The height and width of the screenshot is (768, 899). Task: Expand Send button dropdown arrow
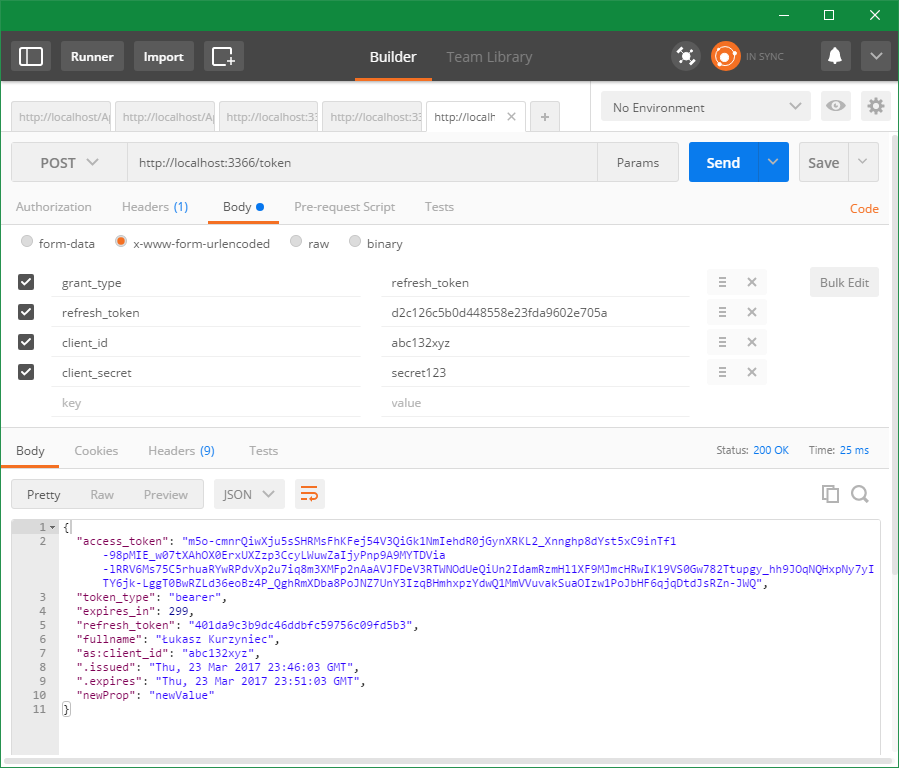773,162
